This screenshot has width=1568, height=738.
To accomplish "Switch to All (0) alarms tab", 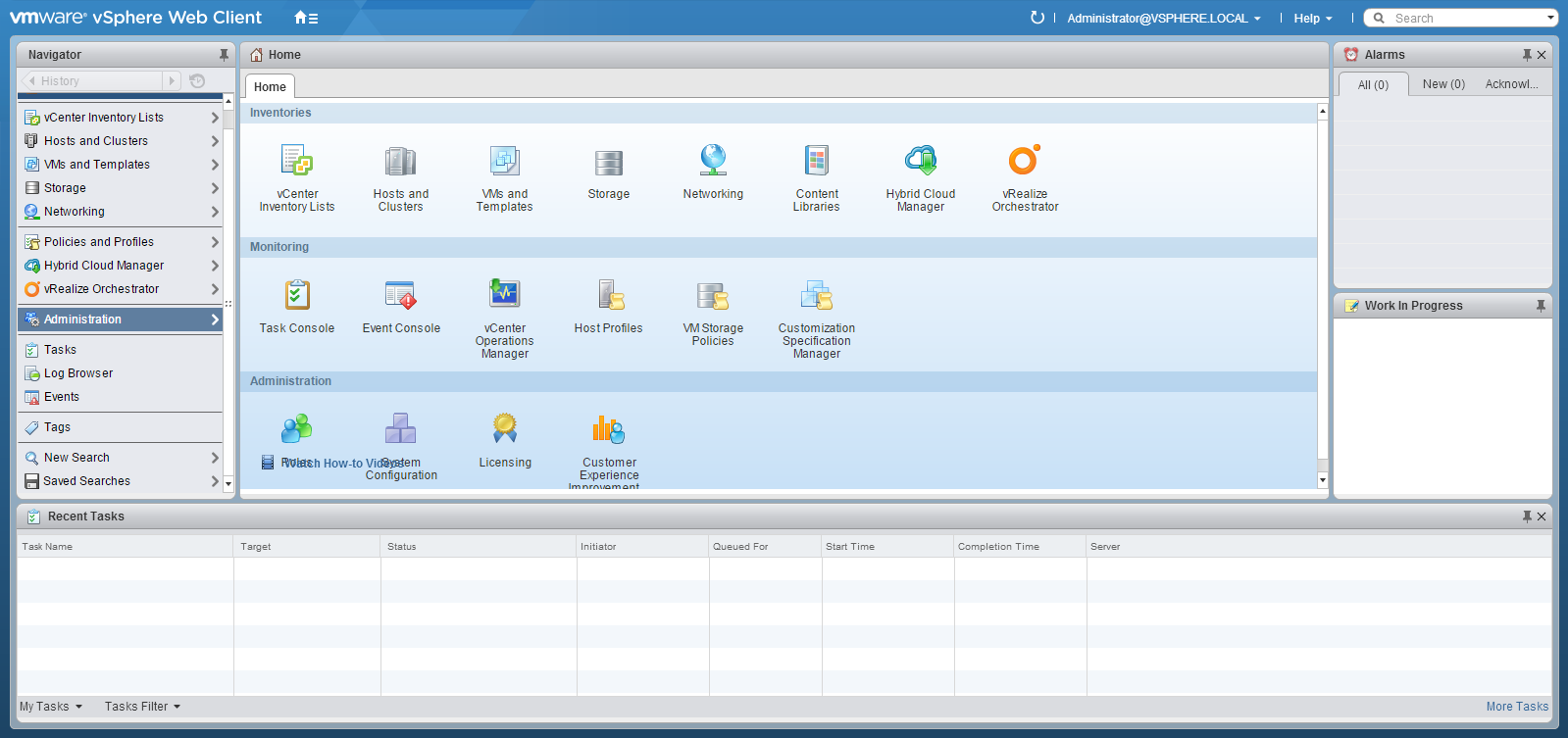I will click(1373, 85).
